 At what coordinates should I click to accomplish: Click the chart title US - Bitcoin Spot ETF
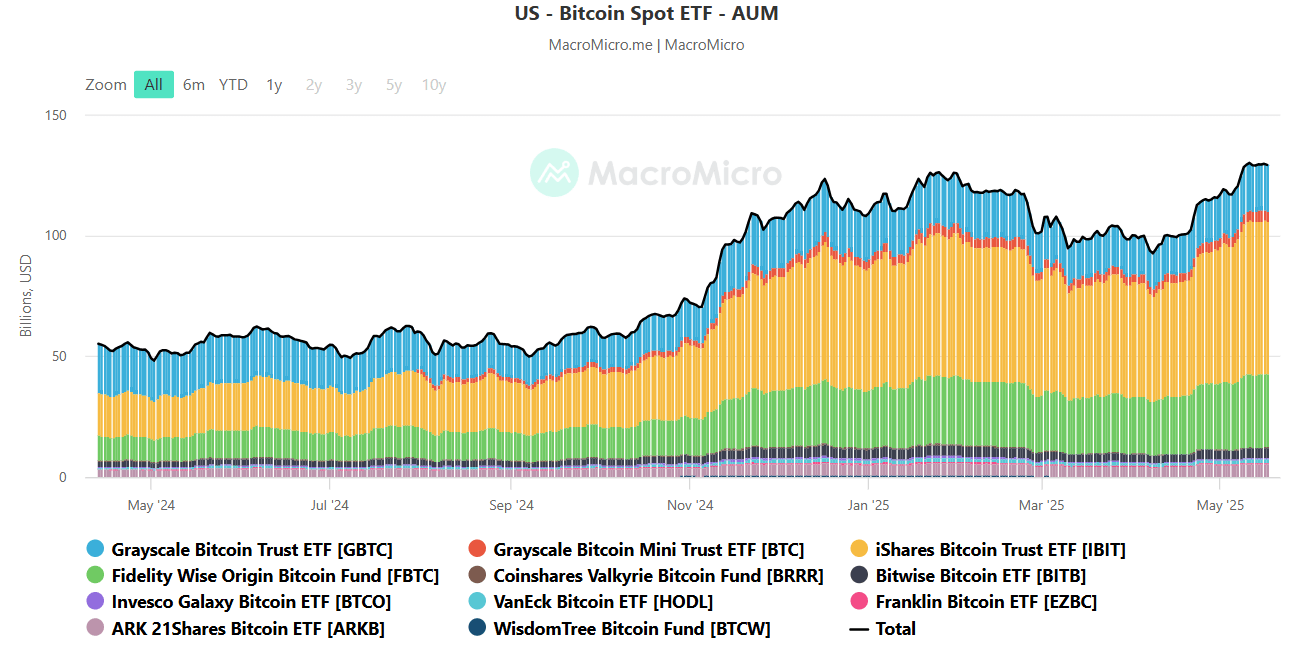click(647, 14)
